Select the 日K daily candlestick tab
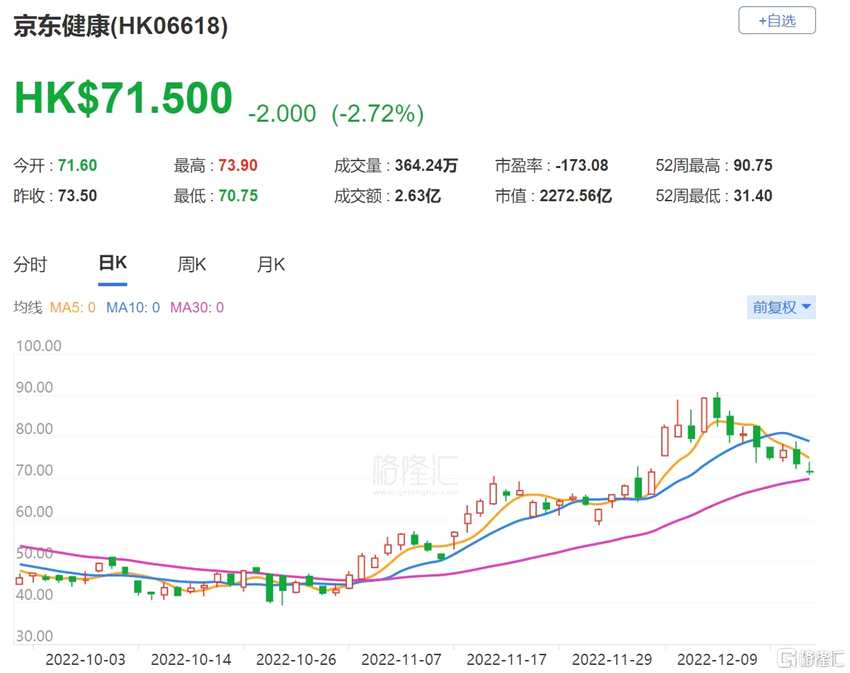Screen dimensions: 850x673 (x=113, y=264)
